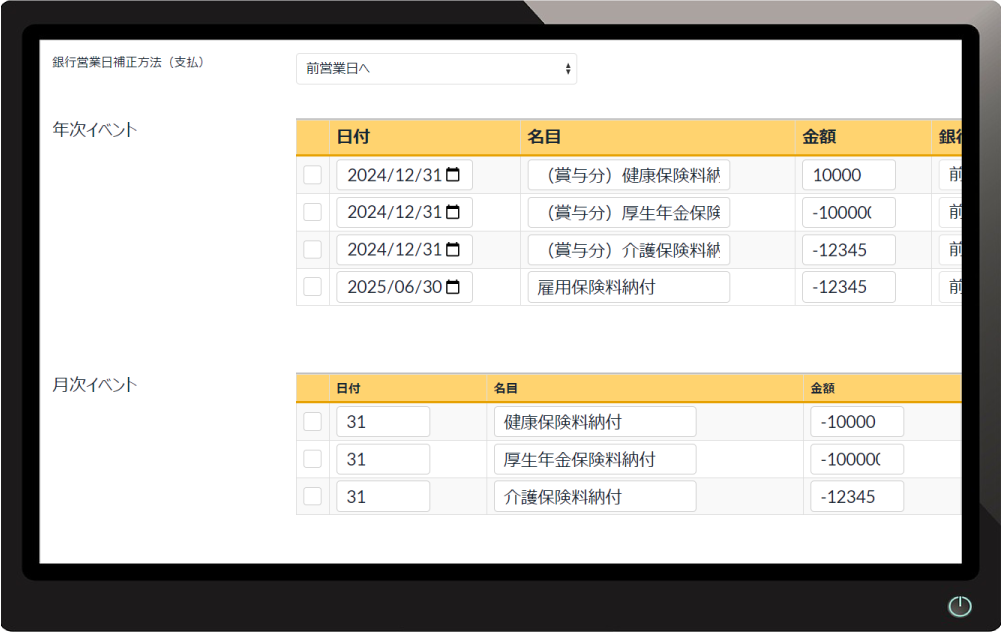Check the monthly 介護保険料納付 row checkbox
This screenshot has height=632, width=1001.
(313, 496)
